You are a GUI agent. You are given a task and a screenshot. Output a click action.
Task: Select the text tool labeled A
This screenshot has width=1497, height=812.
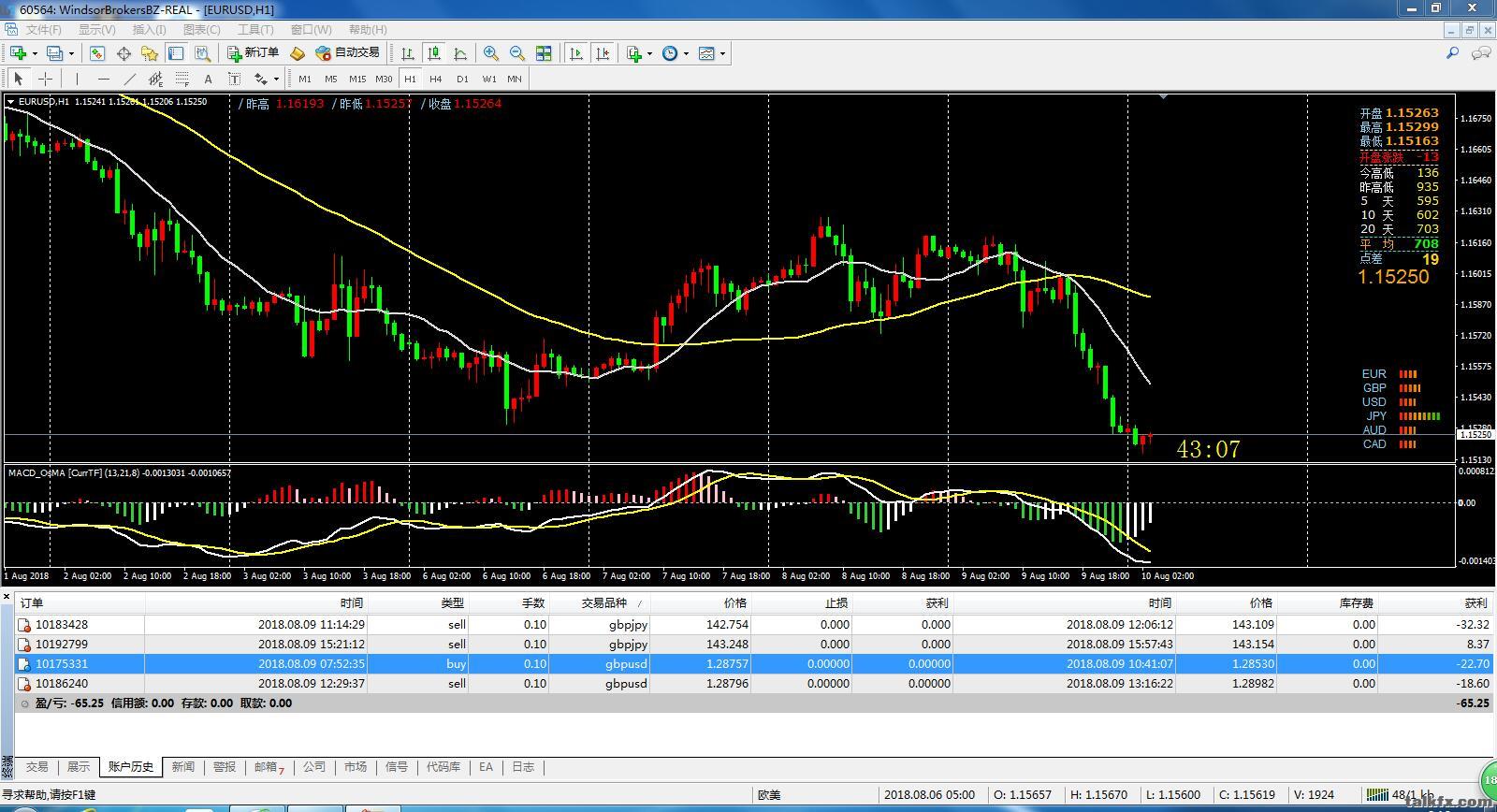208,79
